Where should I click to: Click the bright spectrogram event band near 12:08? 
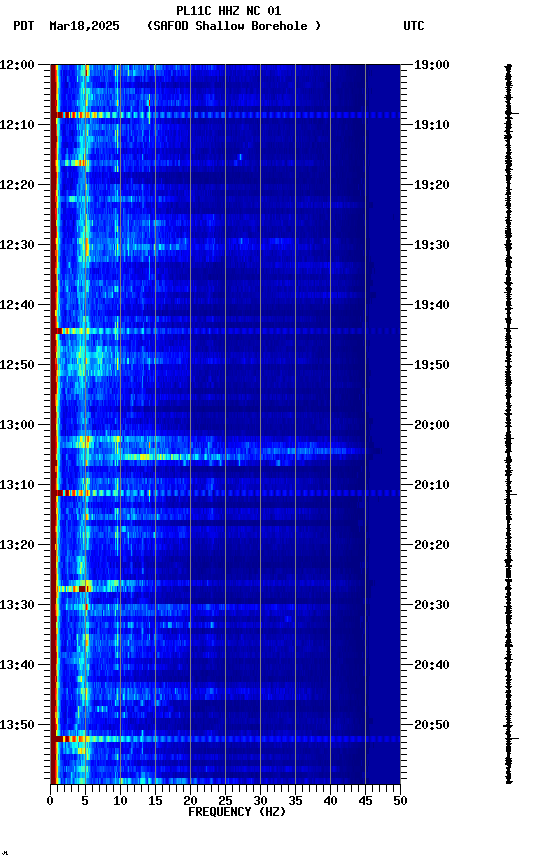tap(228, 115)
